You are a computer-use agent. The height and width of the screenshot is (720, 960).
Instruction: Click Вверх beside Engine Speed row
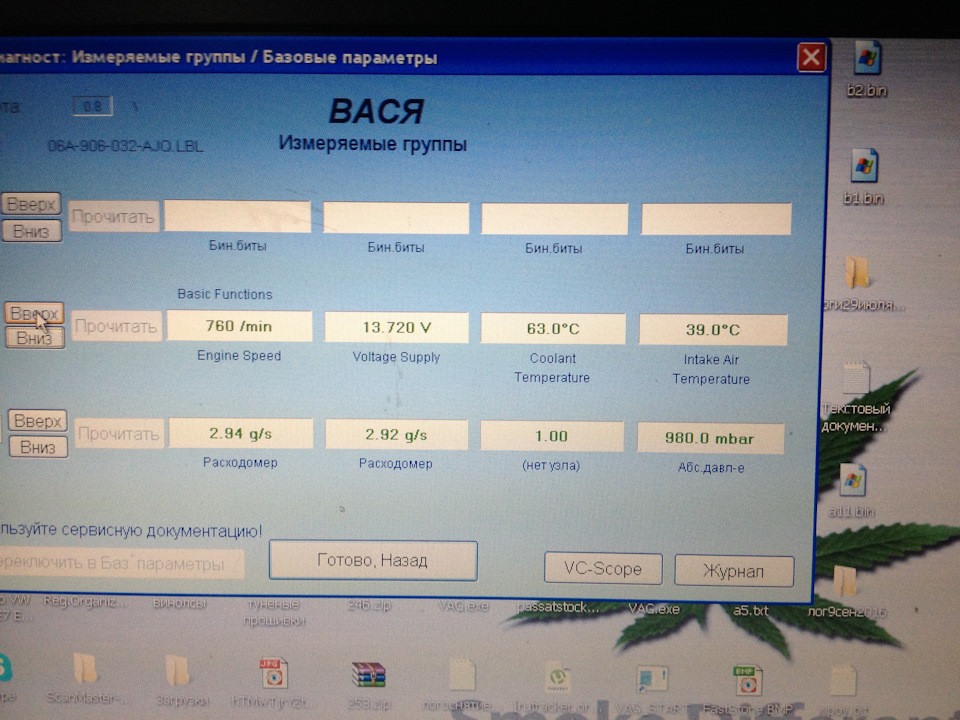35,313
